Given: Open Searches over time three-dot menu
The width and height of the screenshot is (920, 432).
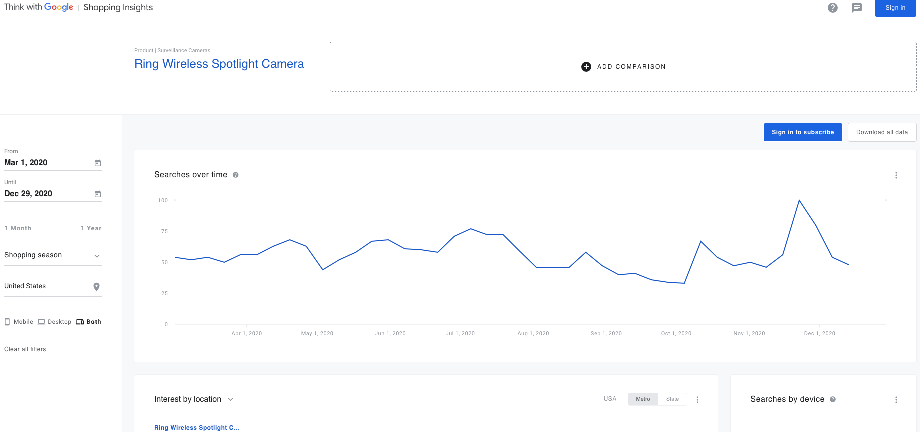Looking at the screenshot, I should tap(896, 175).
